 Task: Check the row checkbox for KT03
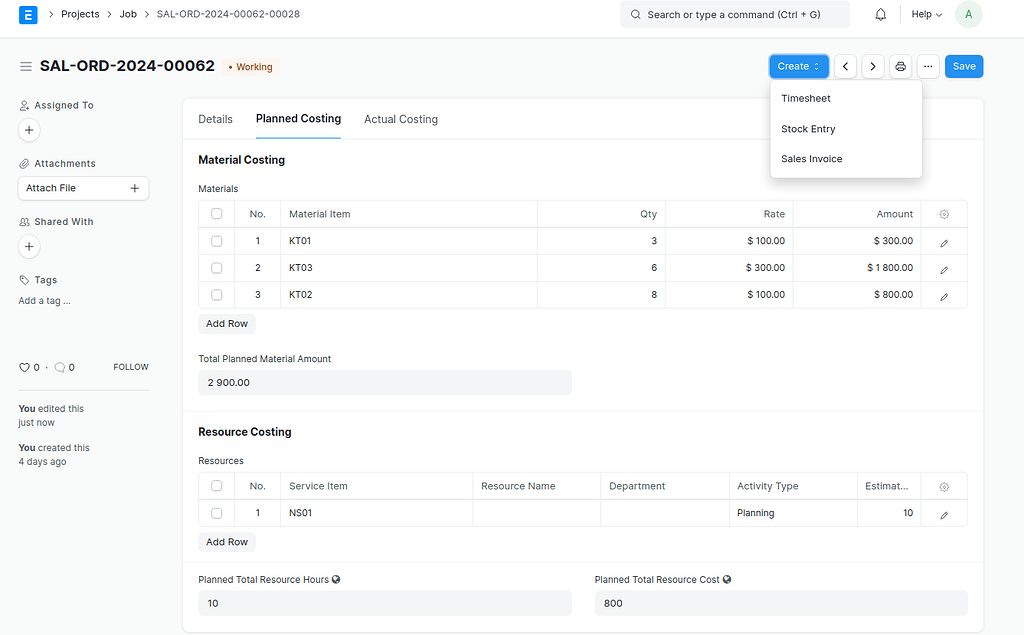216,268
